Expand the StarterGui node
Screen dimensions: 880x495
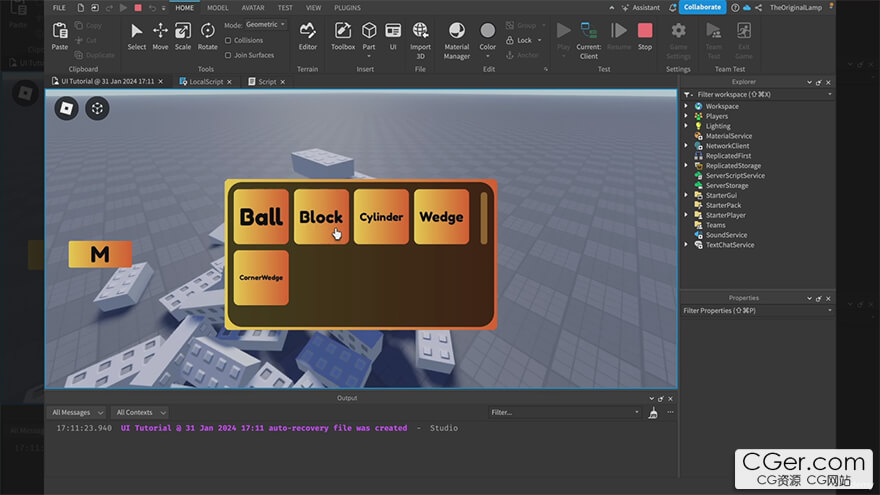(x=686, y=195)
